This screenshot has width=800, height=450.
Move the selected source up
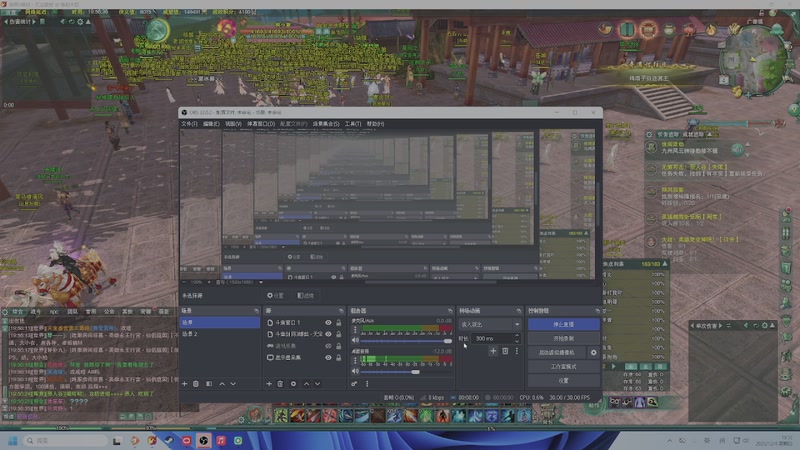(306, 384)
